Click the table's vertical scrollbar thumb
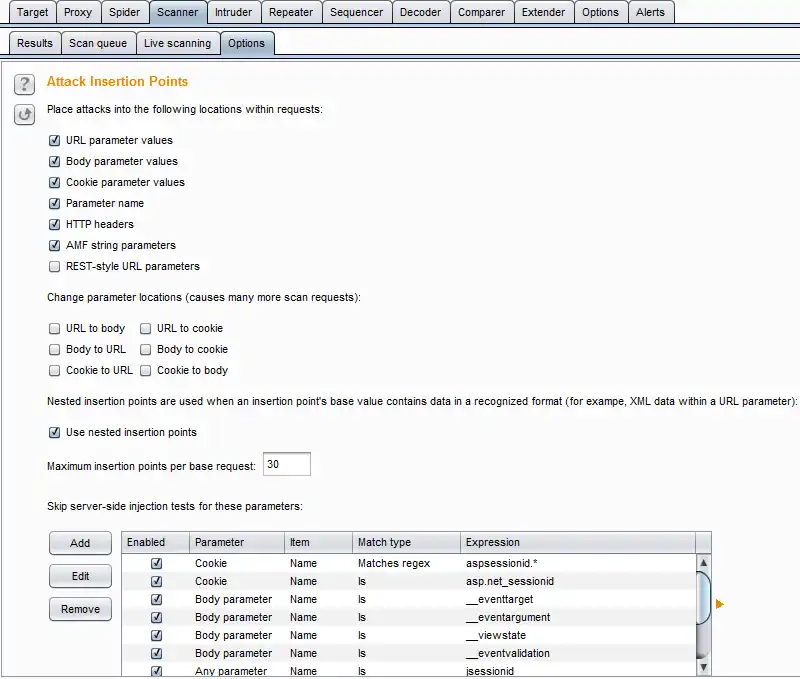Screen dimensions: 800x679 click(x=703, y=598)
